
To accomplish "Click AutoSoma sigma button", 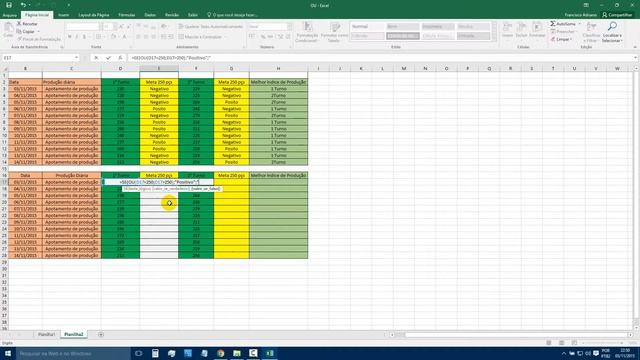I will point(562,24).
